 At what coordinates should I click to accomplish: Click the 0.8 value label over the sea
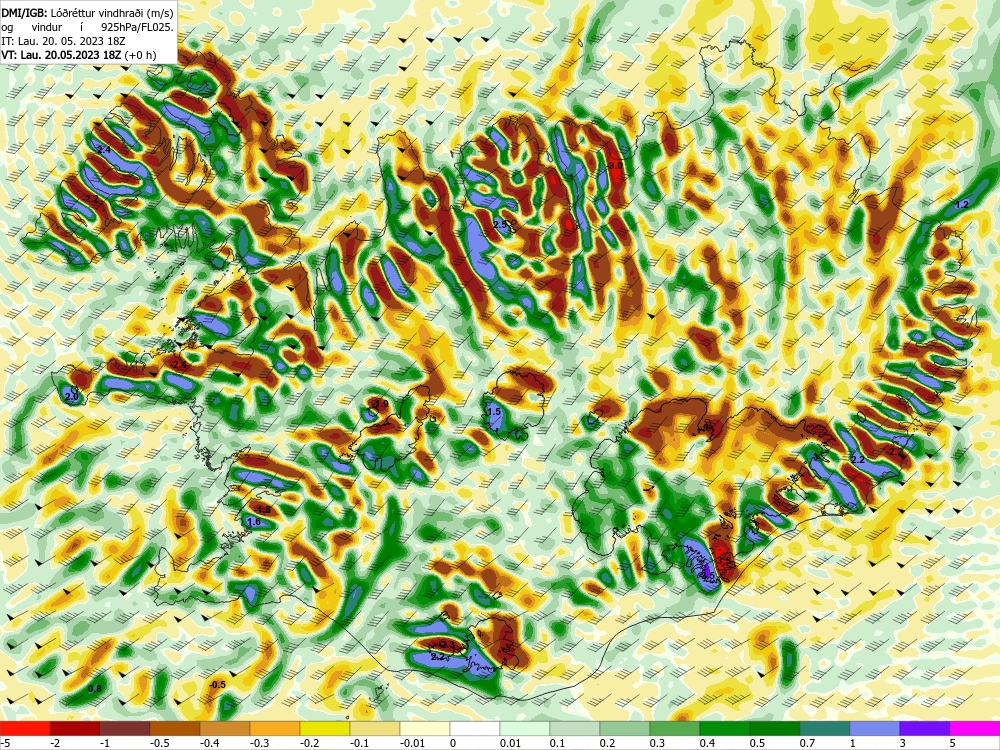coord(94,689)
